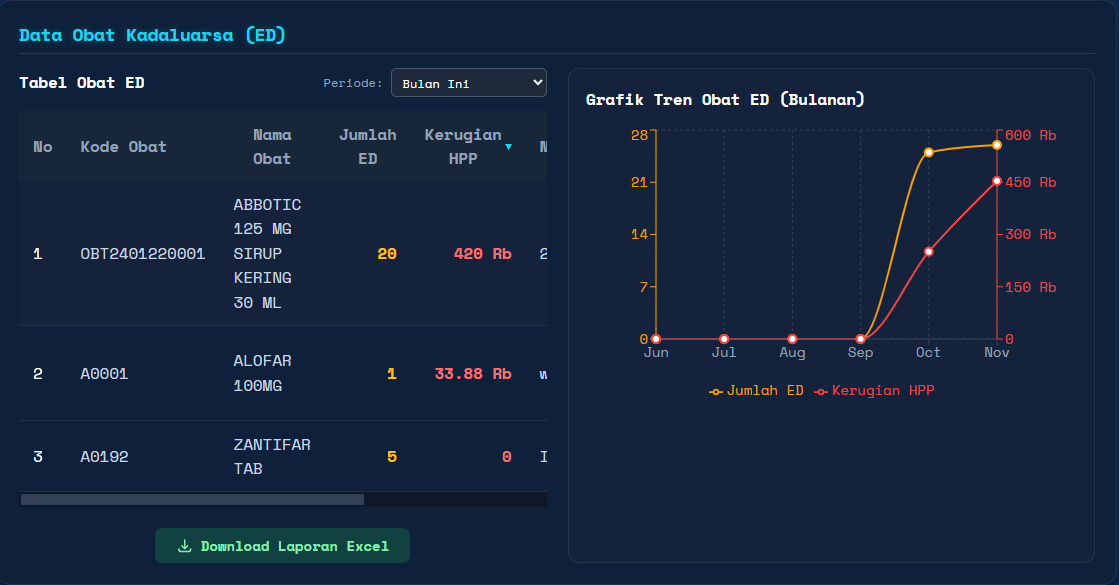Click the sort arrow beside Kerugian HPP
The image size is (1119, 585).
(x=508, y=147)
